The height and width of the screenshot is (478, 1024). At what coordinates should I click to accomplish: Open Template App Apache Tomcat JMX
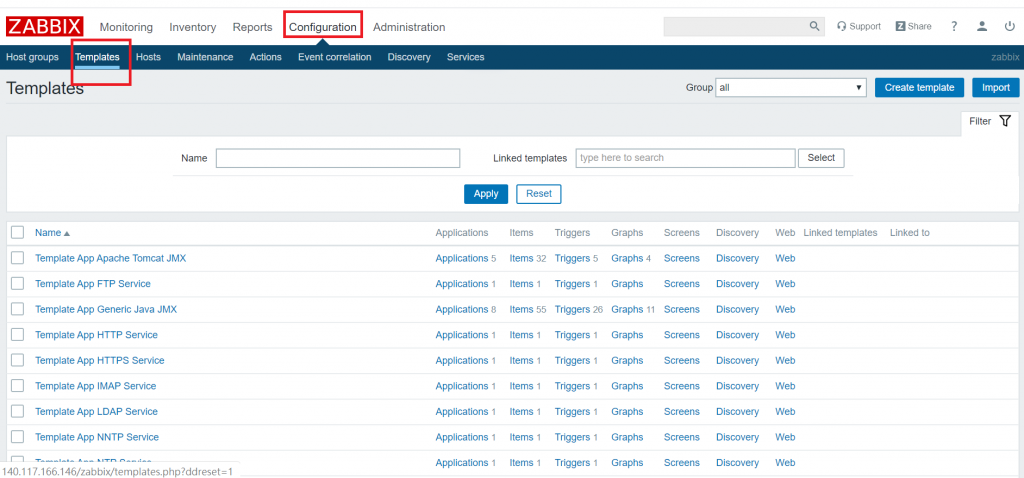(x=110, y=258)
